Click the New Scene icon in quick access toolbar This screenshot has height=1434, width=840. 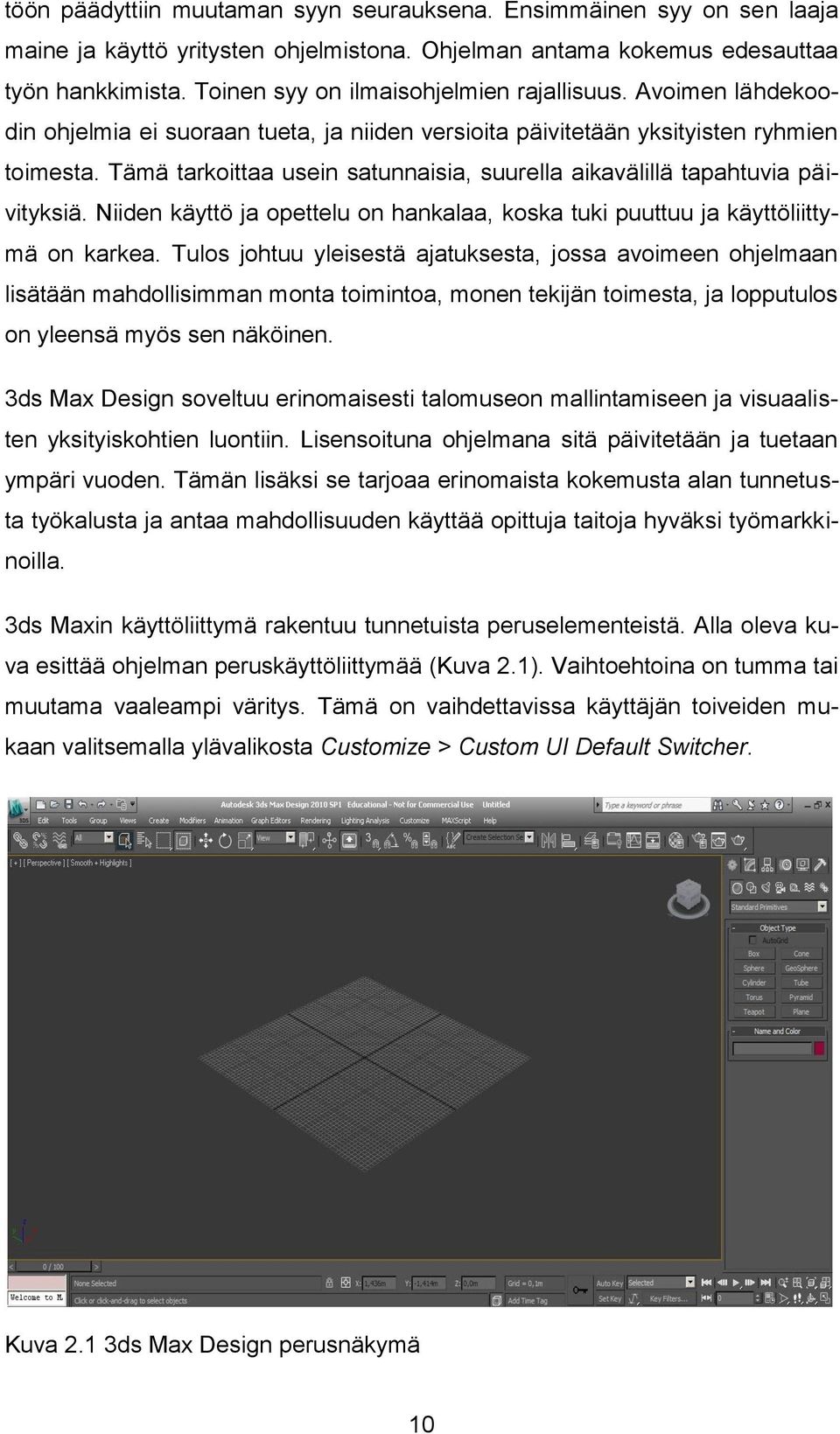40,804
